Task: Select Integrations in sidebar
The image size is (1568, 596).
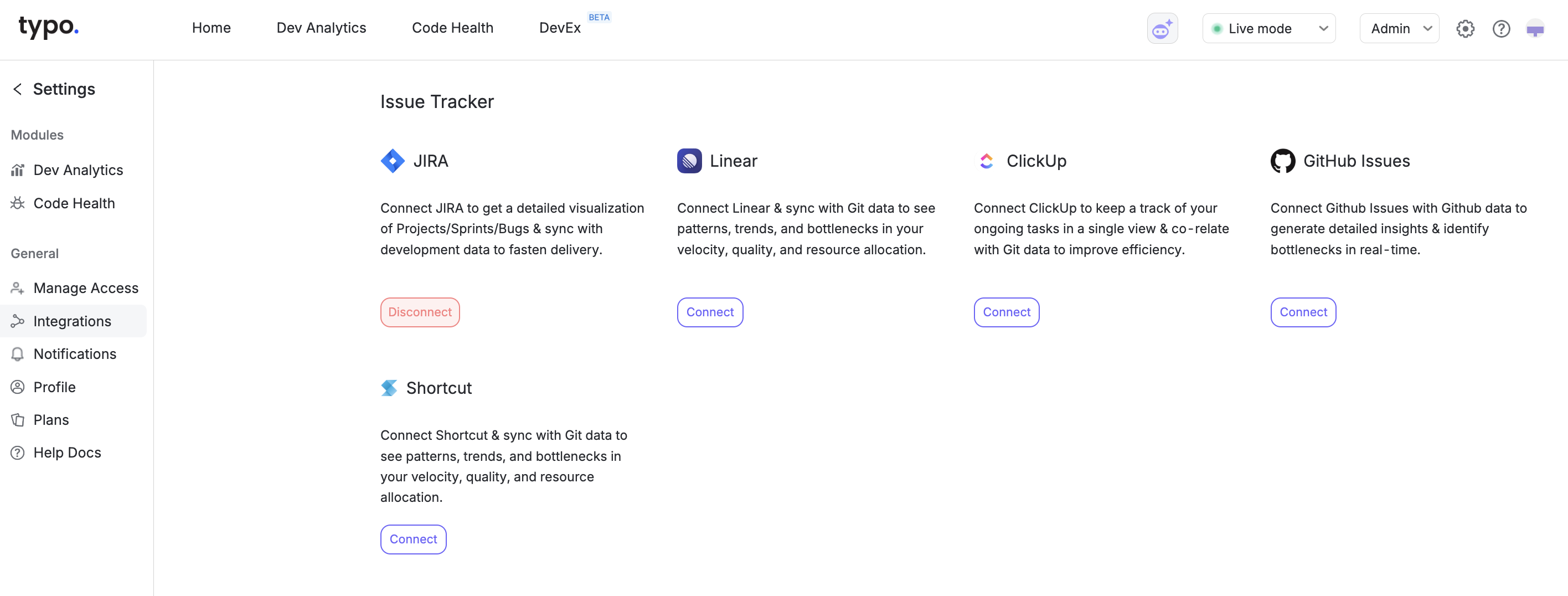Action: [x=73, y=321]
